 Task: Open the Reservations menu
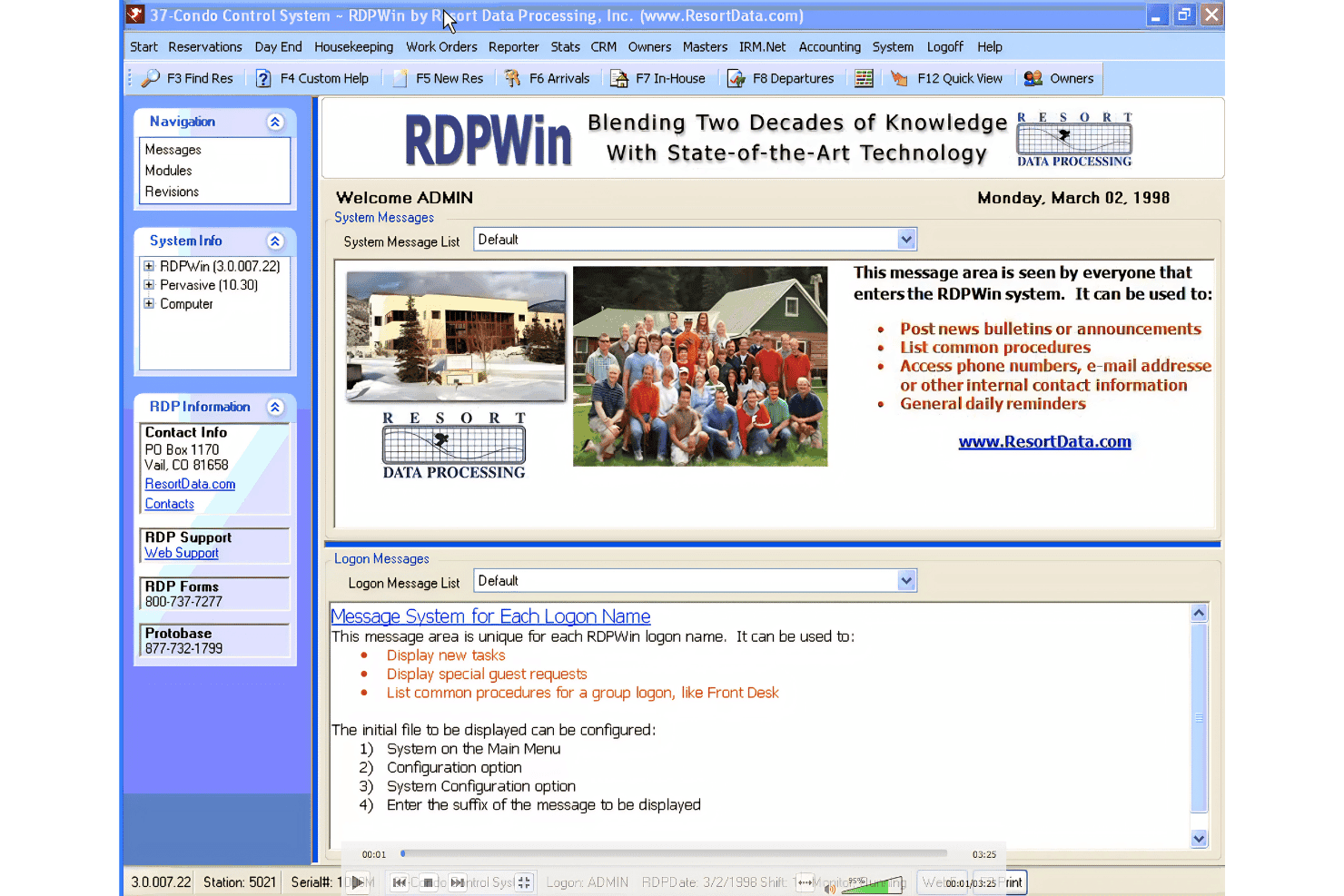click(x=205, y=47)
